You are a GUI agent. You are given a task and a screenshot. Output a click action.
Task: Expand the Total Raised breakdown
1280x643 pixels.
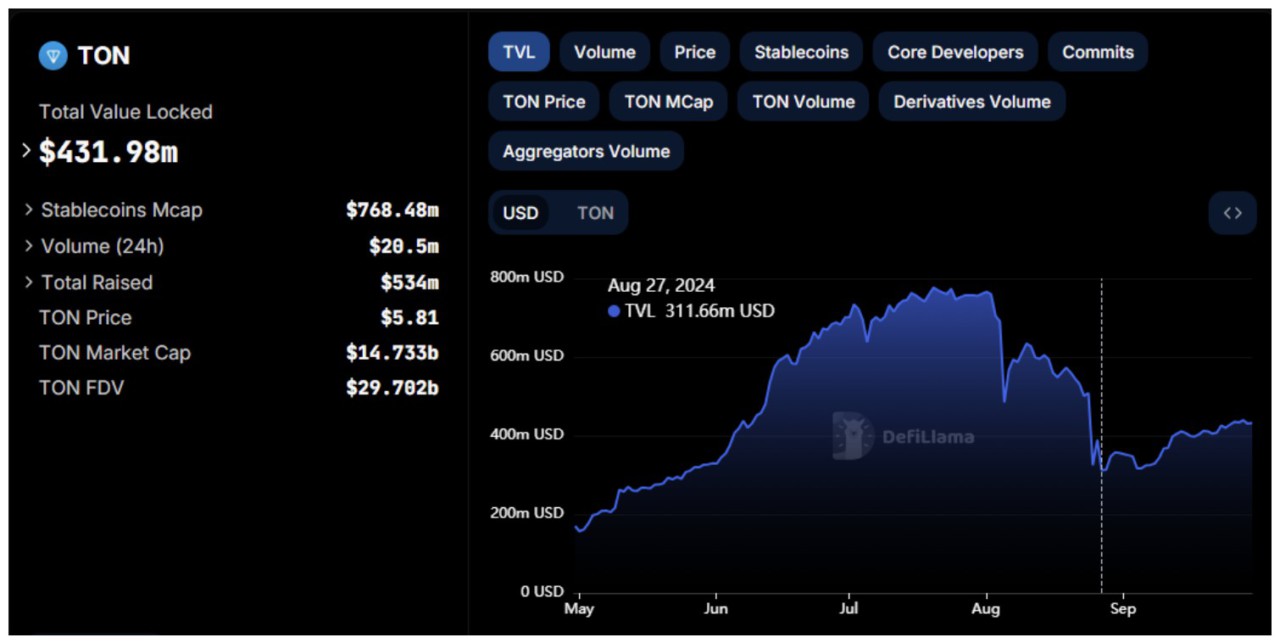(29, 282)
